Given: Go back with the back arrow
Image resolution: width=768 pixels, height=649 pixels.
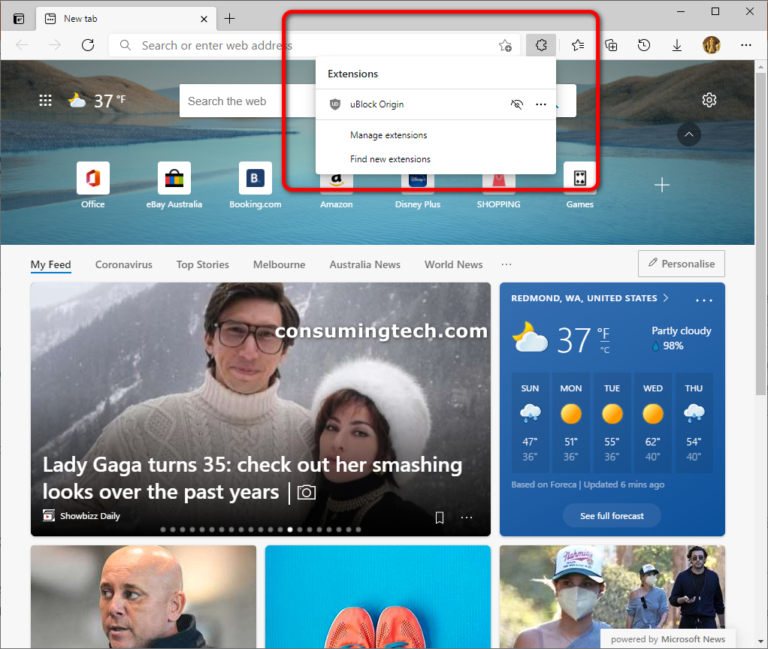Looking at the screenshot, I should 22,46.
